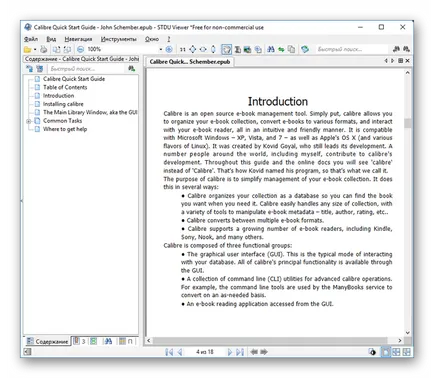Click the contents panel search binoculars icon
The width and height of the screenshot is (434, 378).
(132, 69)
